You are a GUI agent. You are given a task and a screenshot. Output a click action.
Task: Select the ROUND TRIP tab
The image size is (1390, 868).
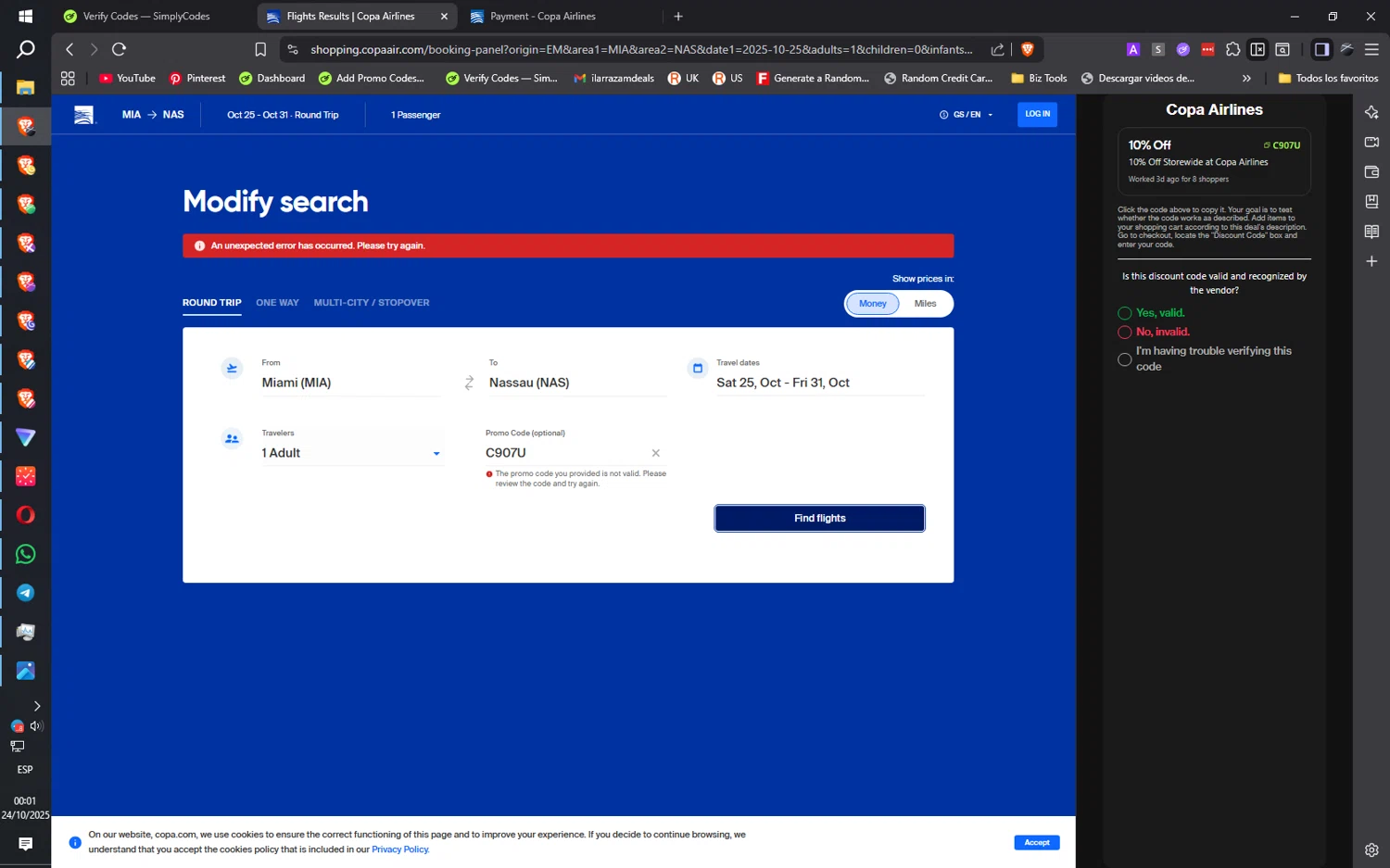tap(211, 303)
